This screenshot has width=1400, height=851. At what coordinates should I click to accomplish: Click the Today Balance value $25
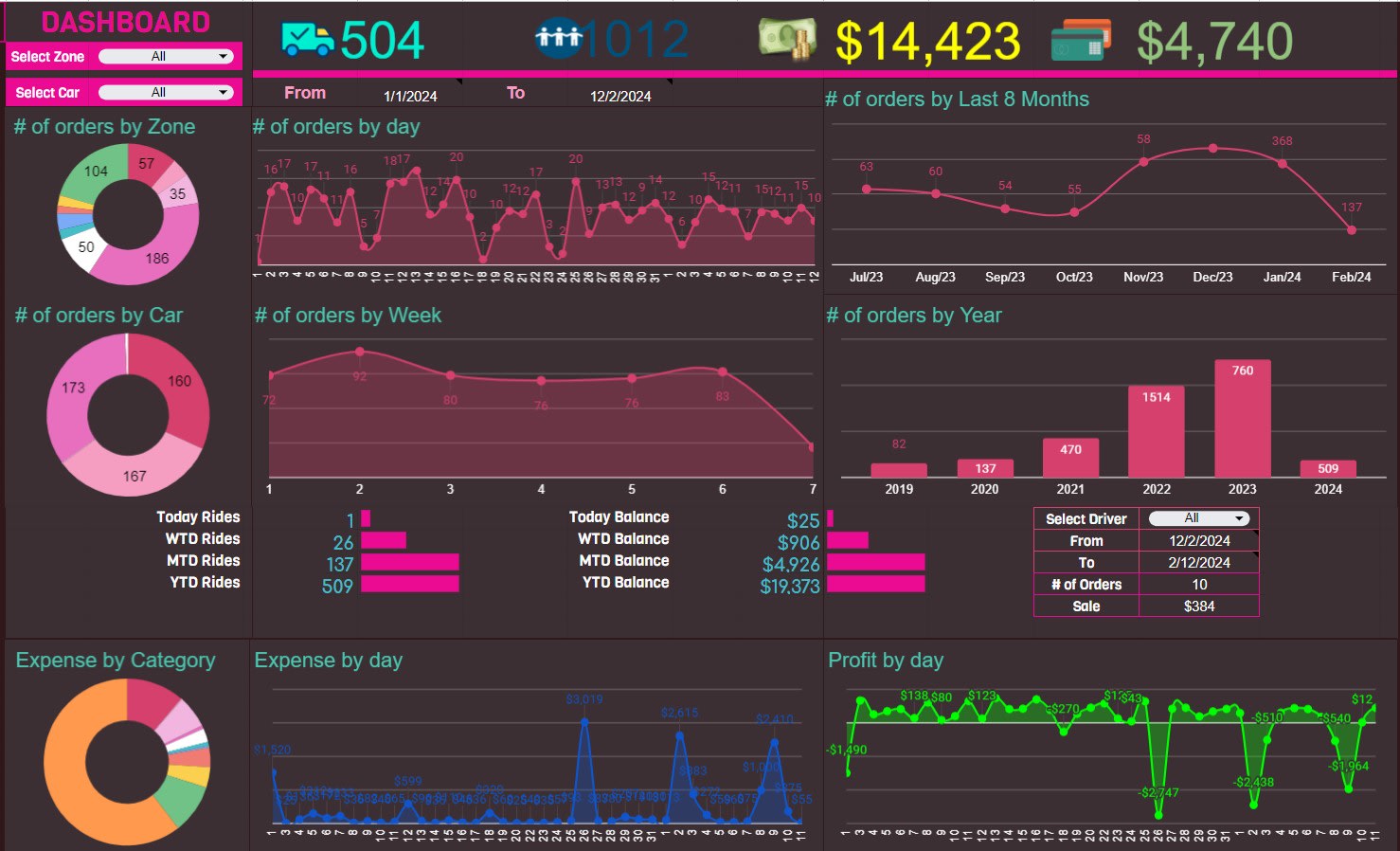click(x=803, y=520)
